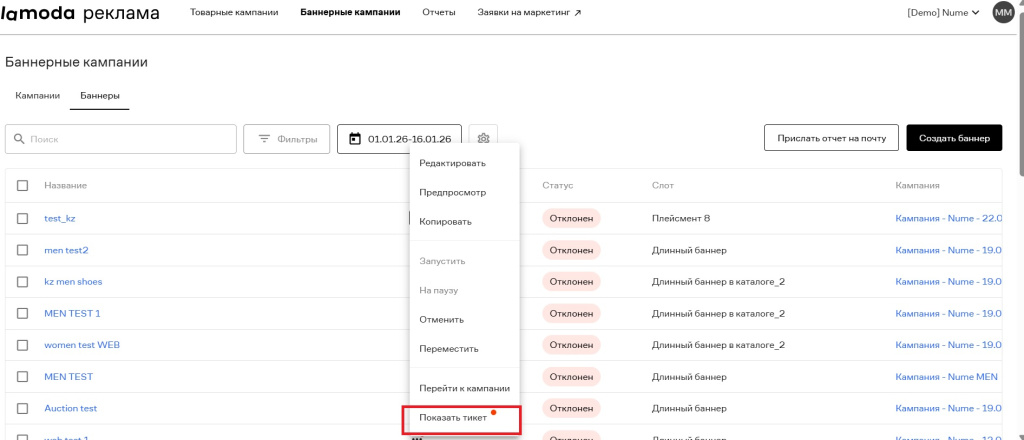Open the MEN TEST 1 banner link
Viewport: 1024px width, 440px height.
(x=72, y=313)
